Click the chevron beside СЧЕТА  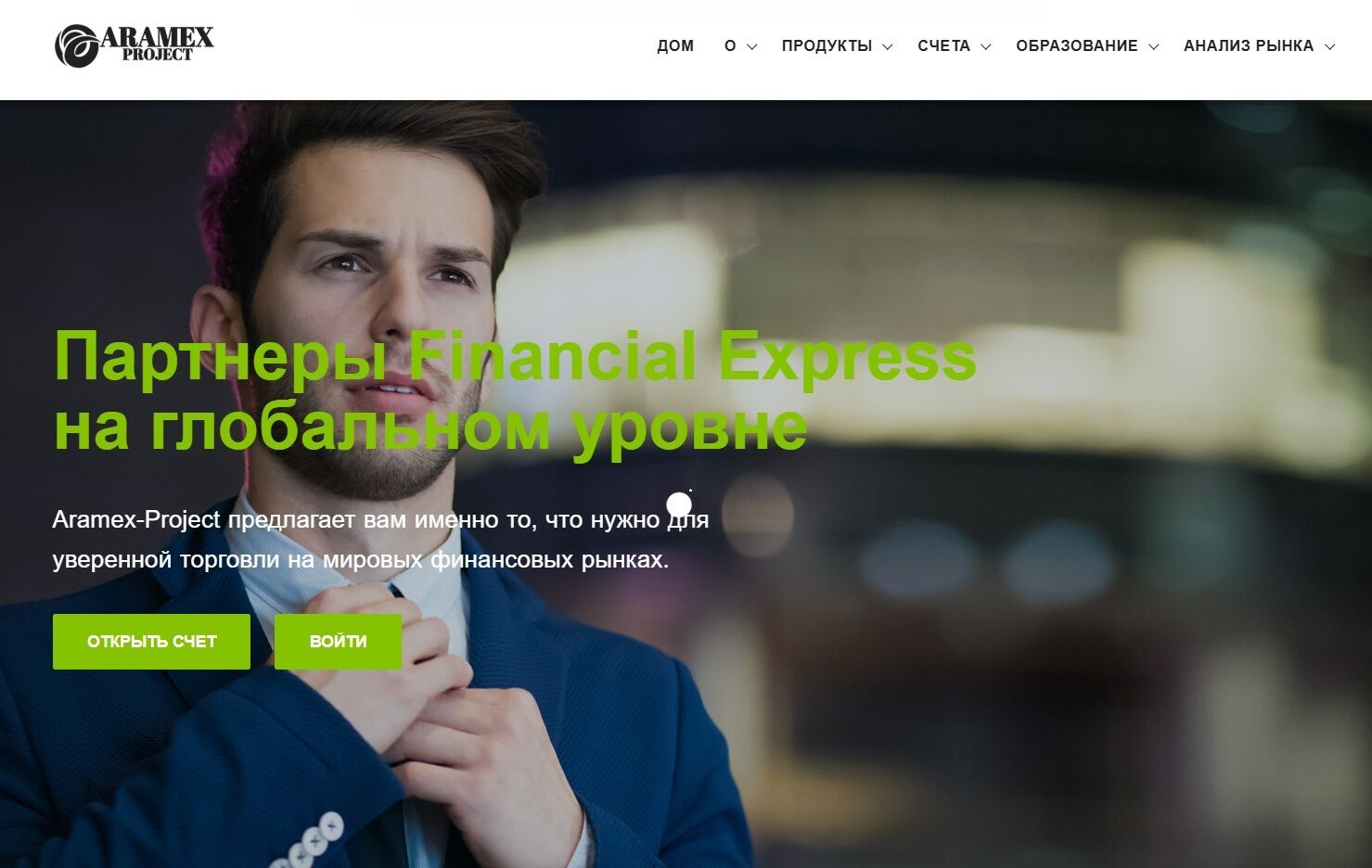(986, 46)
